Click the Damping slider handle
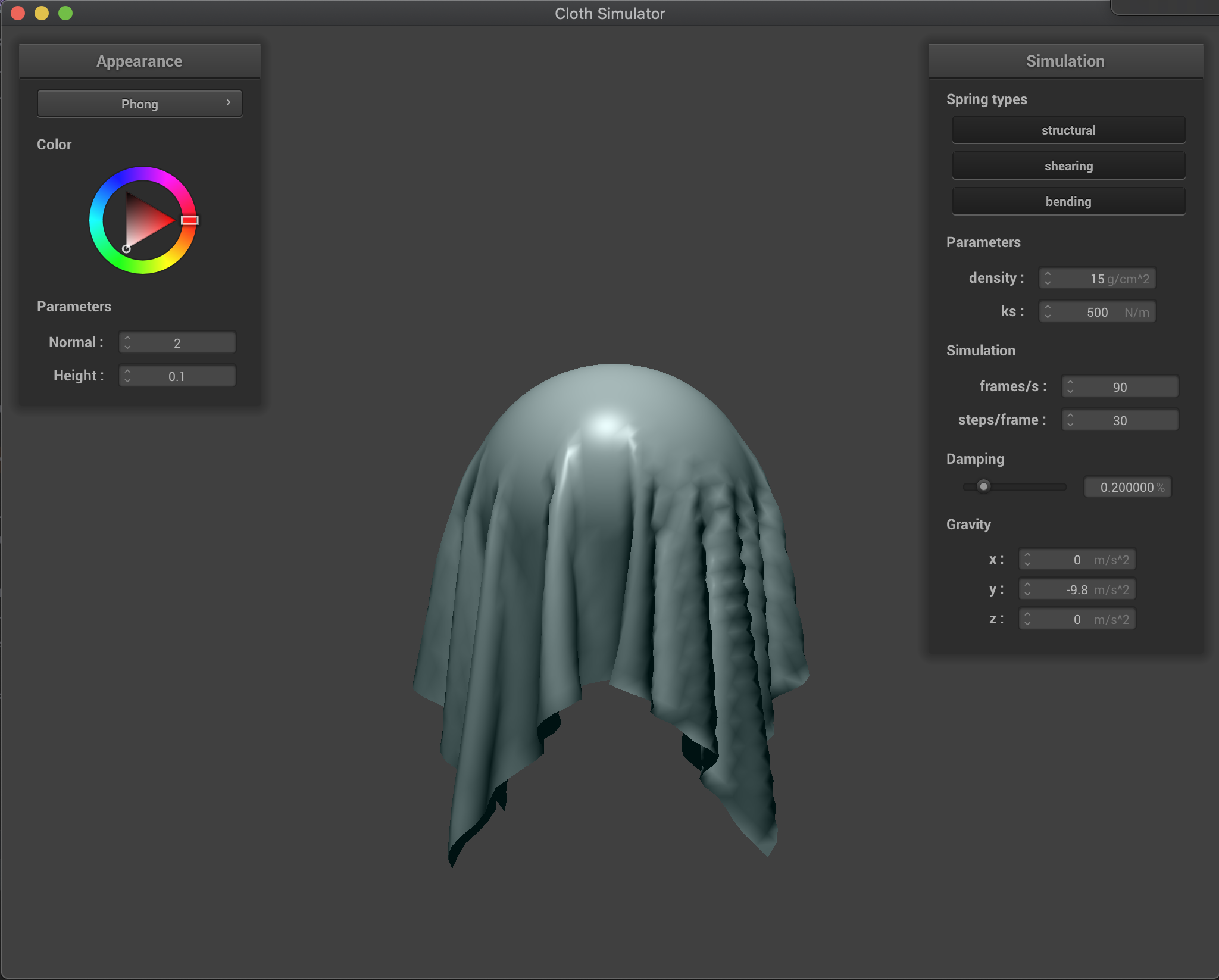 983,486
